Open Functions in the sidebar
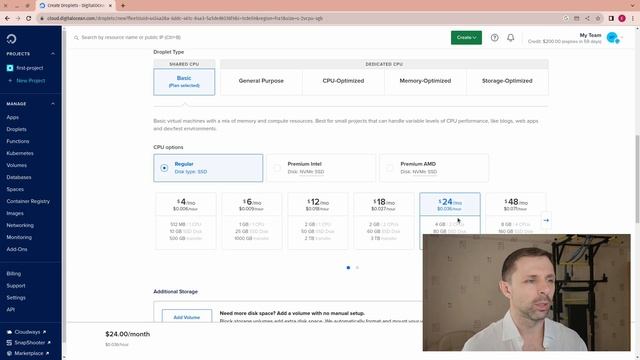 coord(18,141)
